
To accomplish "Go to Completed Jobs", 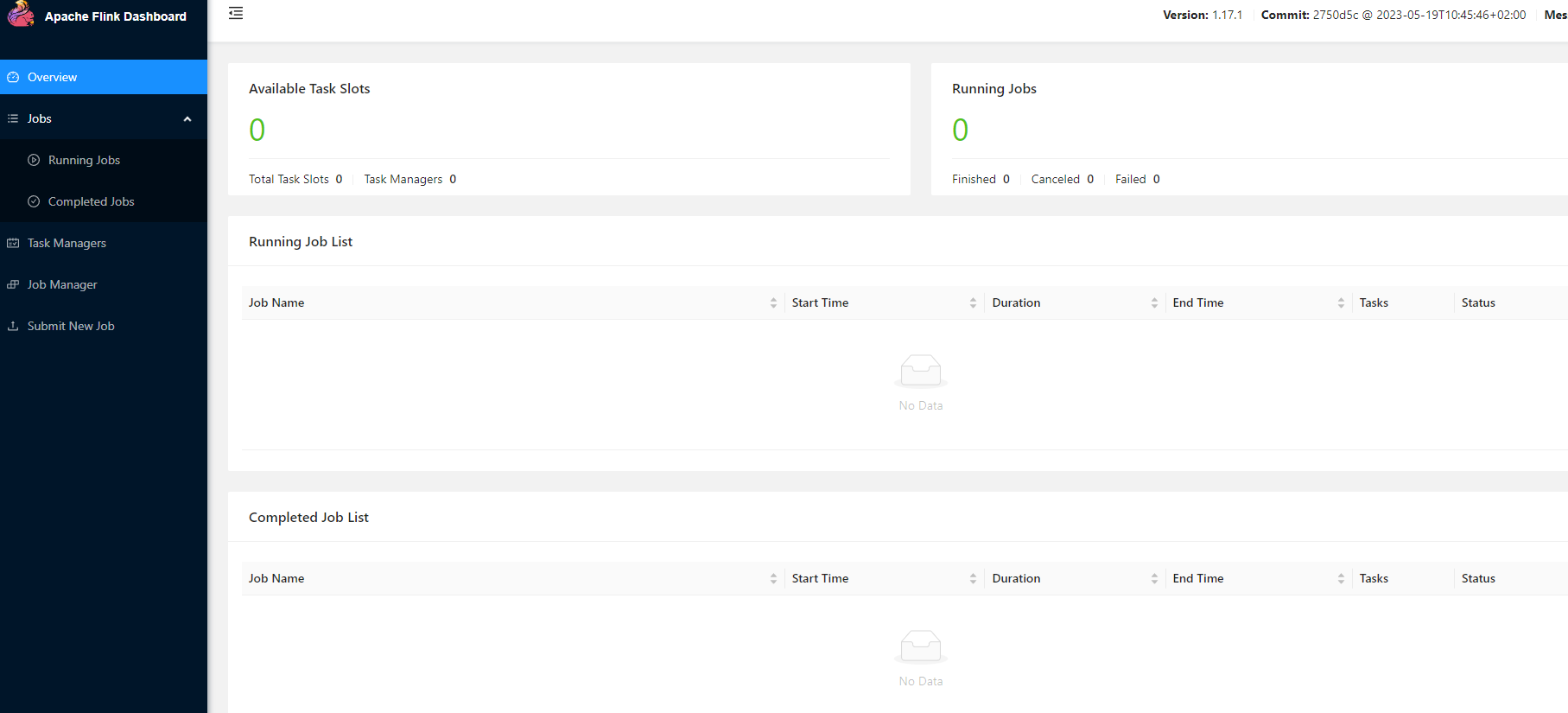I will click(x=104, y=201).
